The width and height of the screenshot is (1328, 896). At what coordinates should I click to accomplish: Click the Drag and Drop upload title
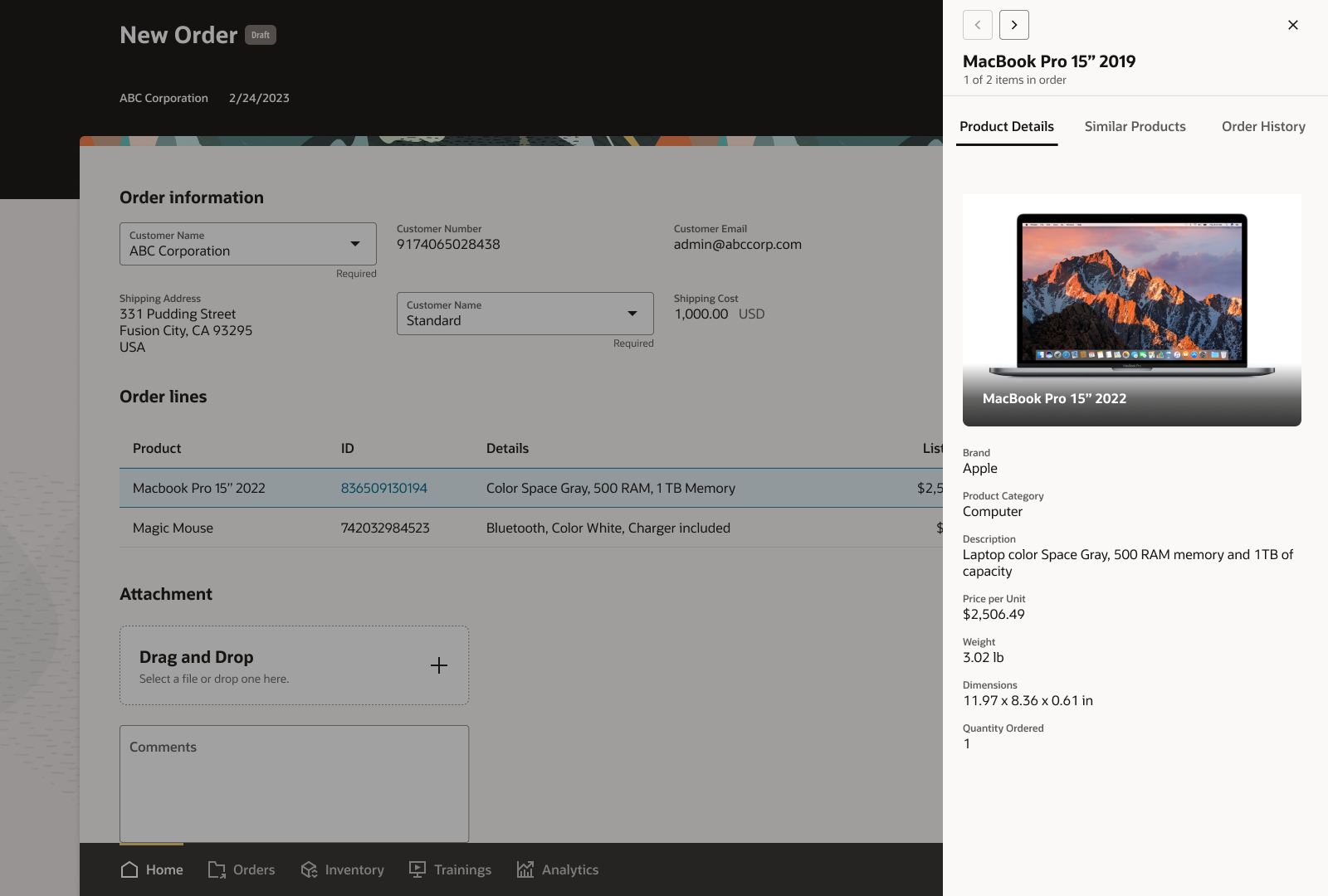click(197, 657)
